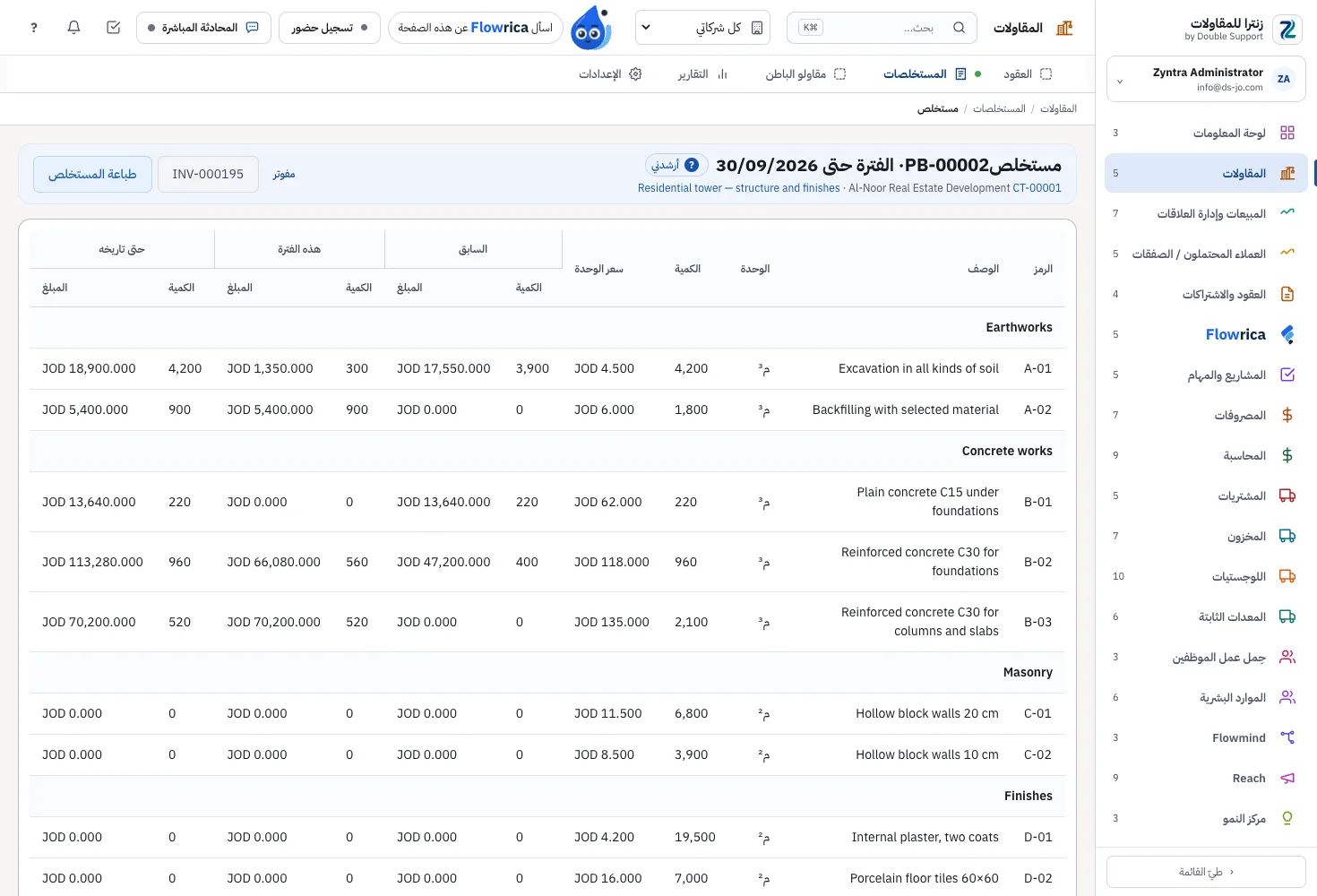Click the accounting dollar icon for المحاسبة

[x=1287, y=455]
